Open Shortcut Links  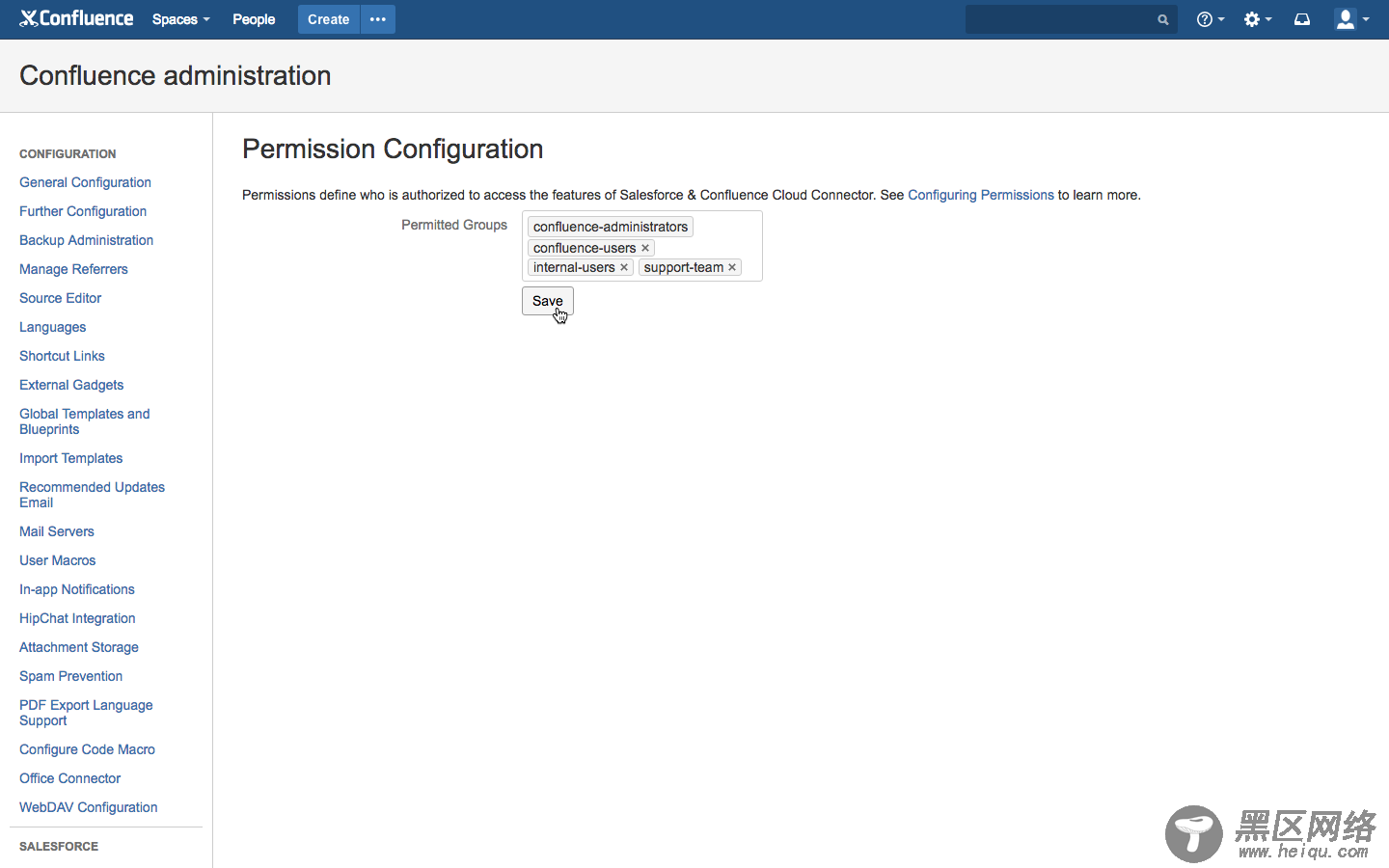tap(62, 356)
